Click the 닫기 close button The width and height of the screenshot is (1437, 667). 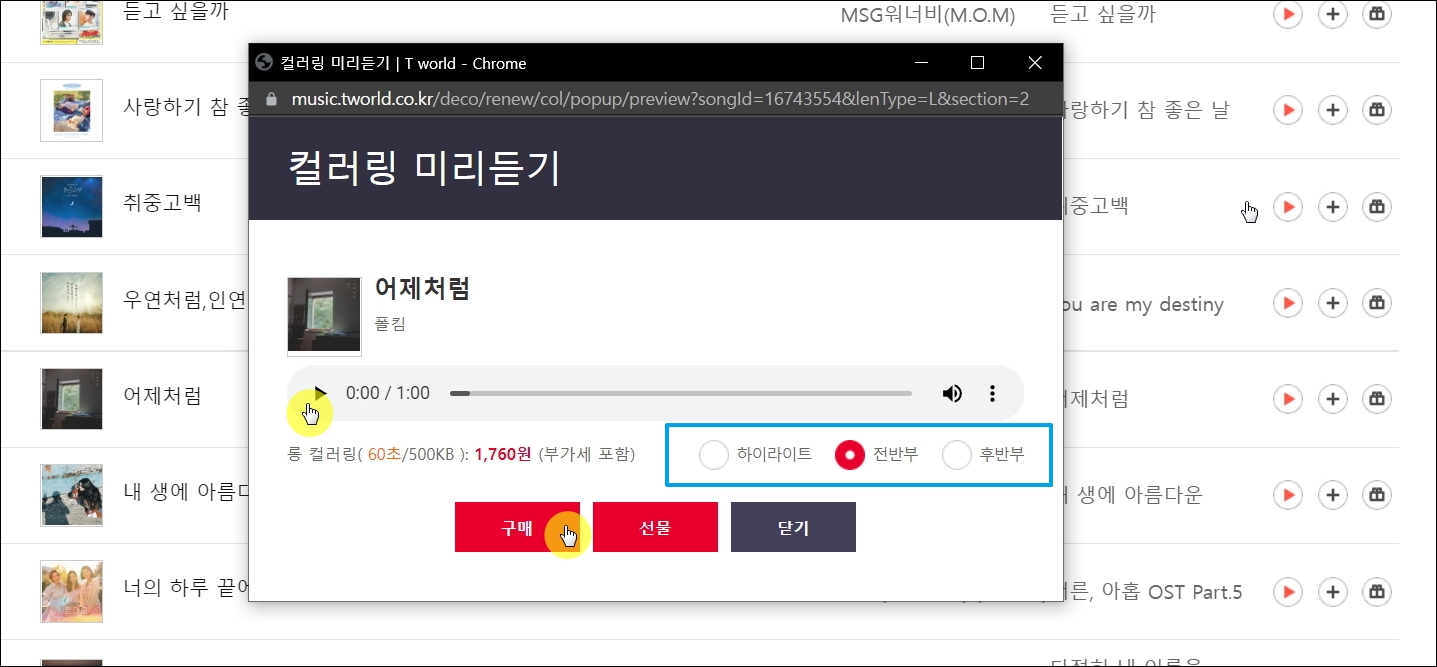click(793, 527)
